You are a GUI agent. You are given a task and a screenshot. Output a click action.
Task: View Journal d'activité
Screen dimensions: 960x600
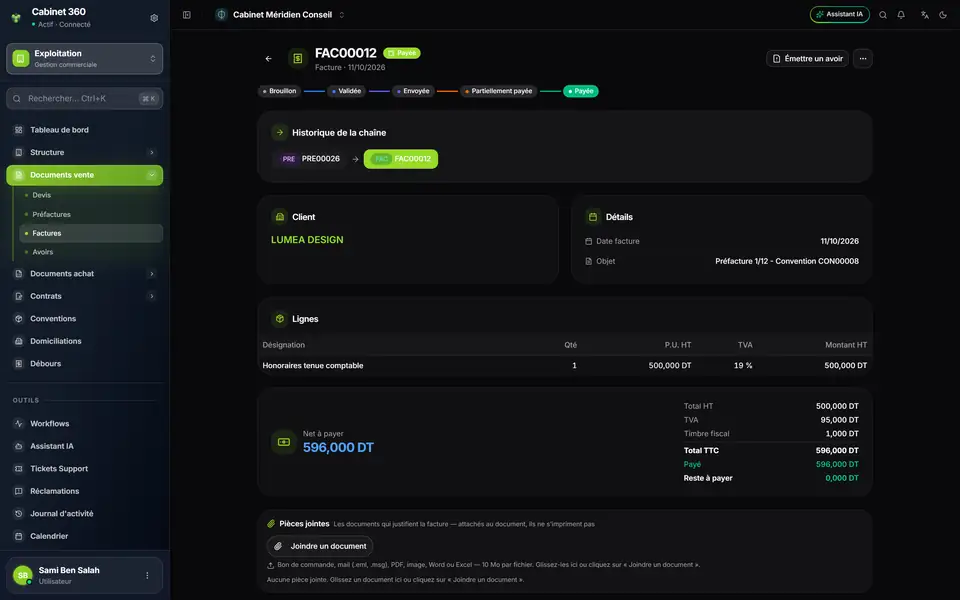[84, 514]
